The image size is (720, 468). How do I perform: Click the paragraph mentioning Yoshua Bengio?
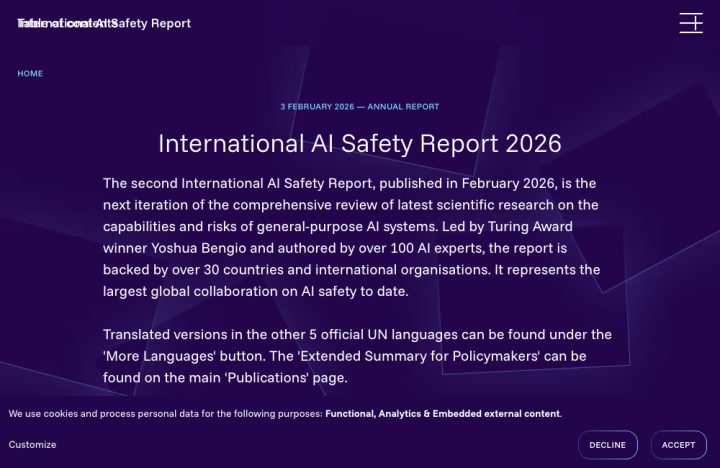click(x=351, y=237)
